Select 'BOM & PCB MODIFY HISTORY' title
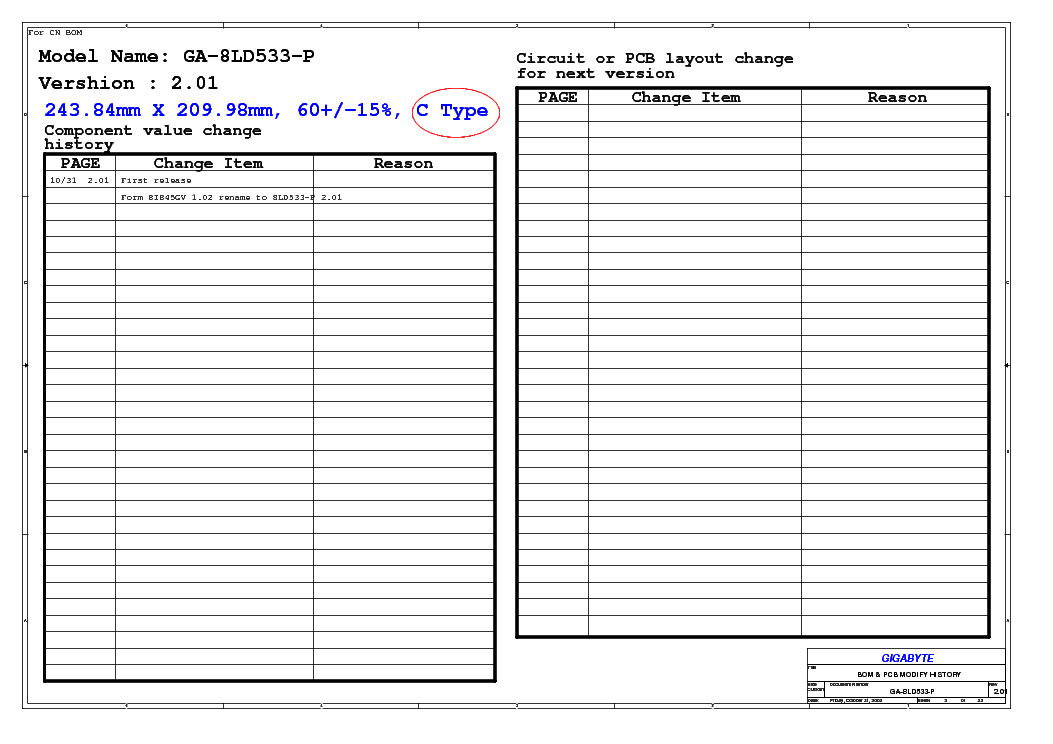The height and width of the screenshot is (744, 1053). [909, 674]
